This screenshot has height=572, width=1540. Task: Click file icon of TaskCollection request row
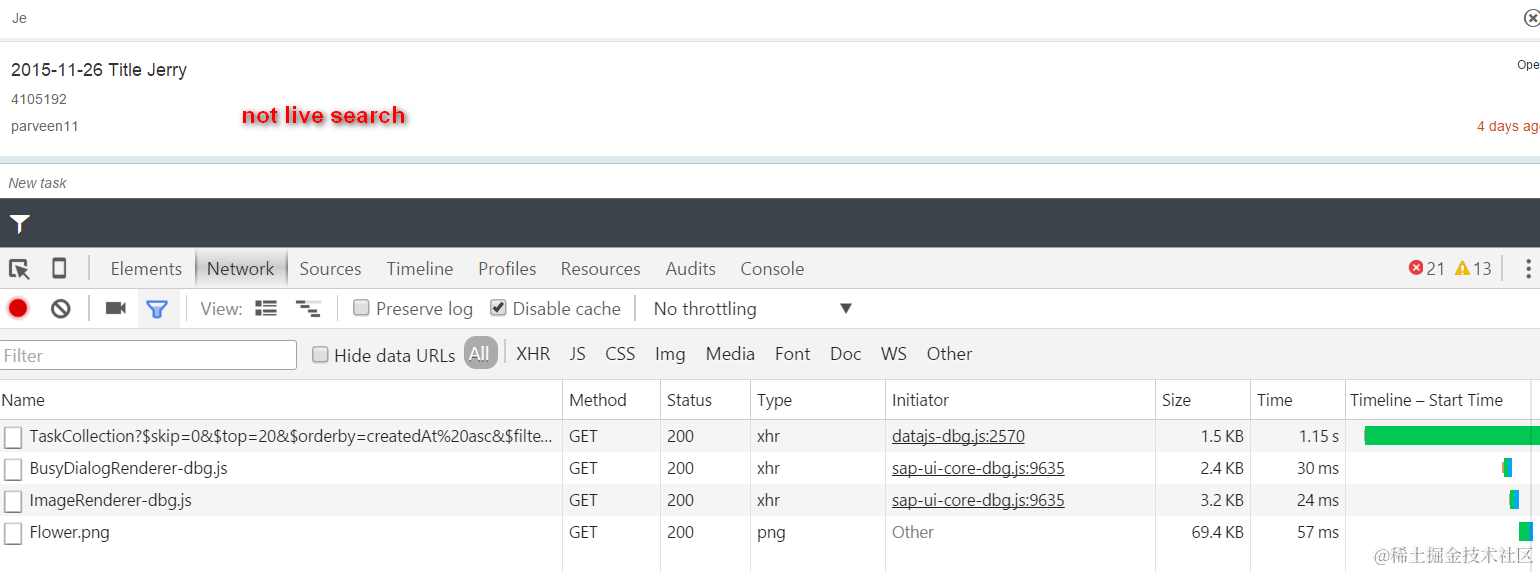coord(13,437)
